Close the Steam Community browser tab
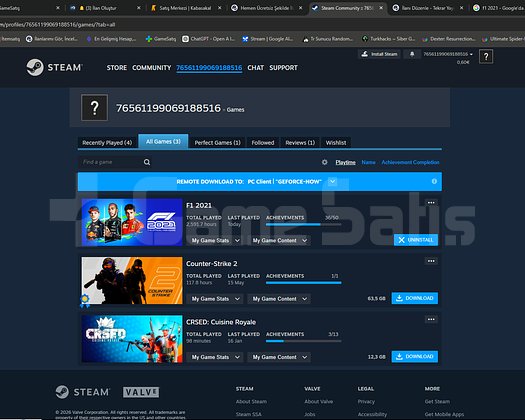This screenshot has height=420, width=525. tap(381, 8)
